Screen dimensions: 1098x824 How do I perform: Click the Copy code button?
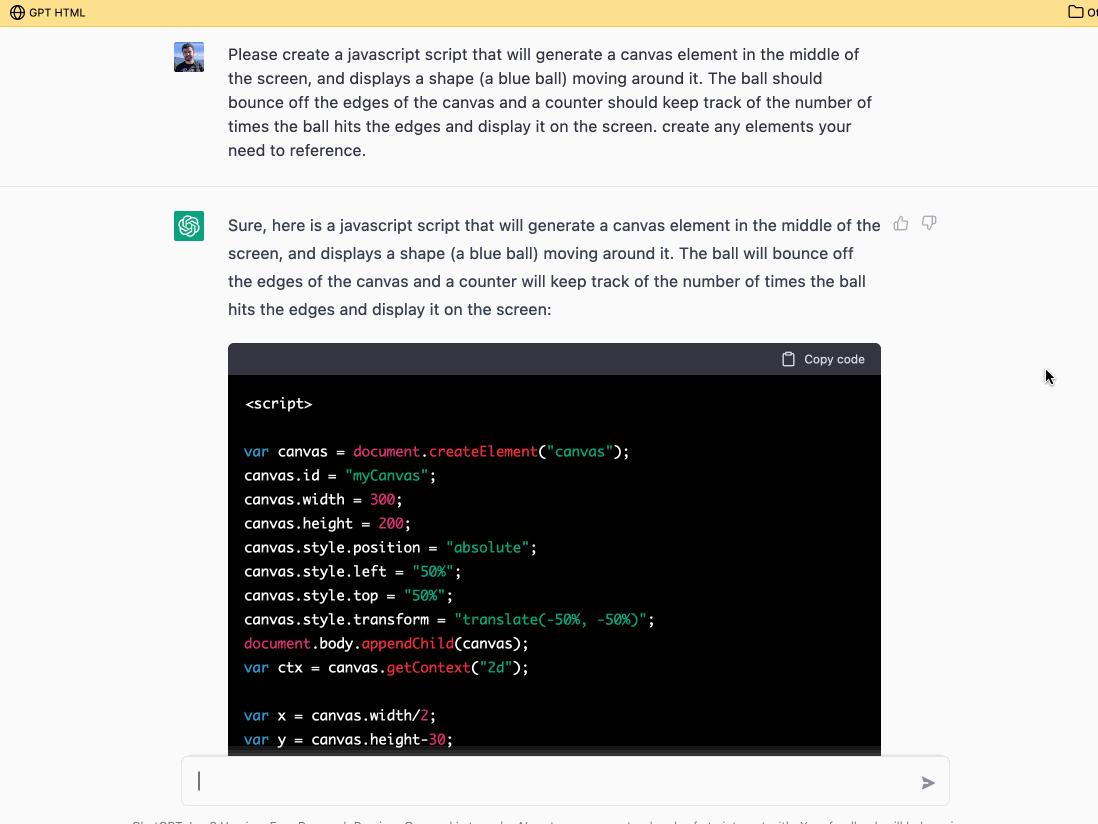click(824, 359)
